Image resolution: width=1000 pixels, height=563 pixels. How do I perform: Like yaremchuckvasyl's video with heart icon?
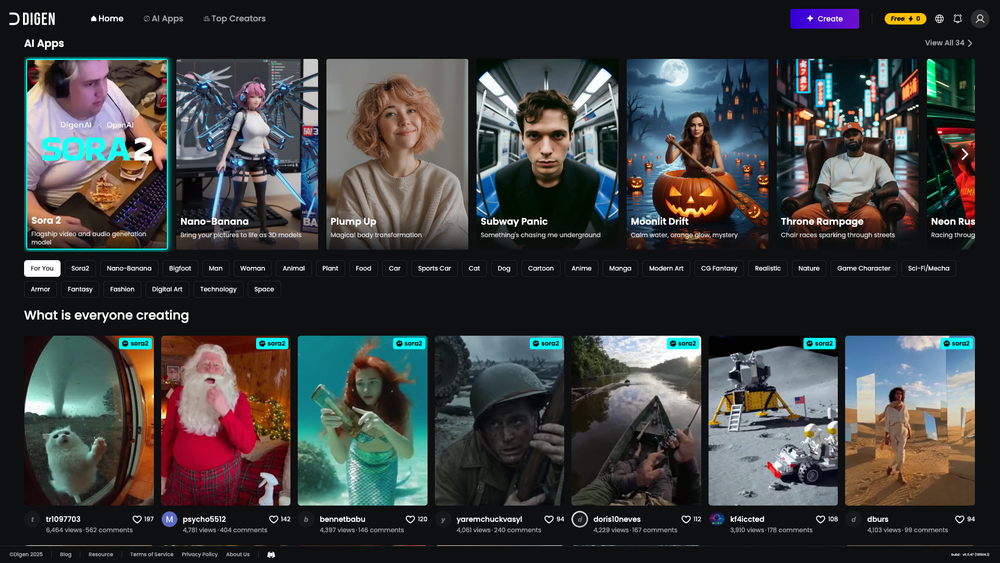548,519
